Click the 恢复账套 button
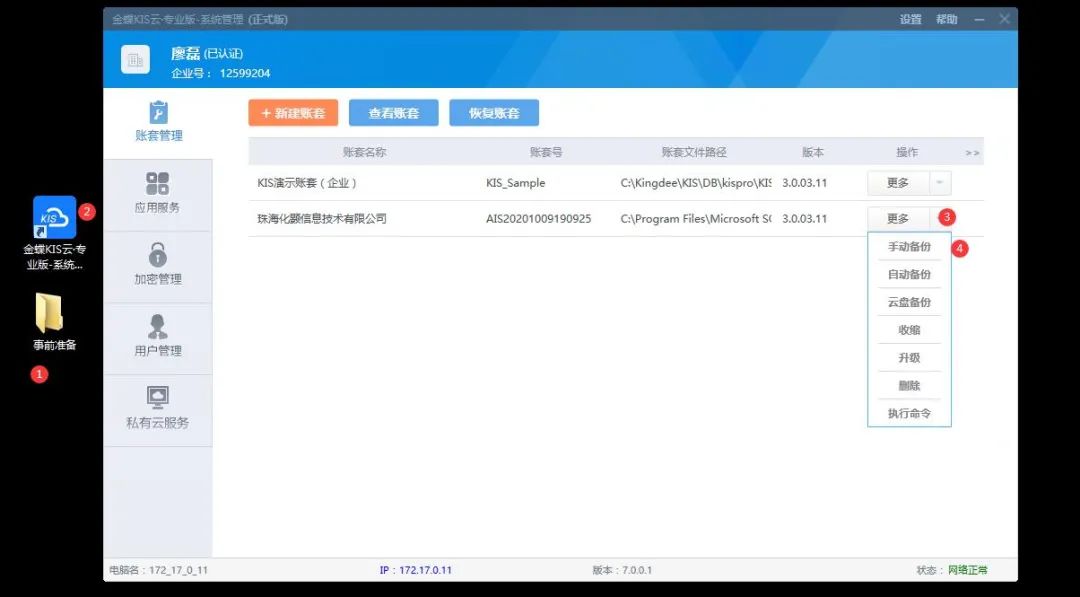Image resolution: width=1080 pixels, height=597 pixels. pos(494,113)
